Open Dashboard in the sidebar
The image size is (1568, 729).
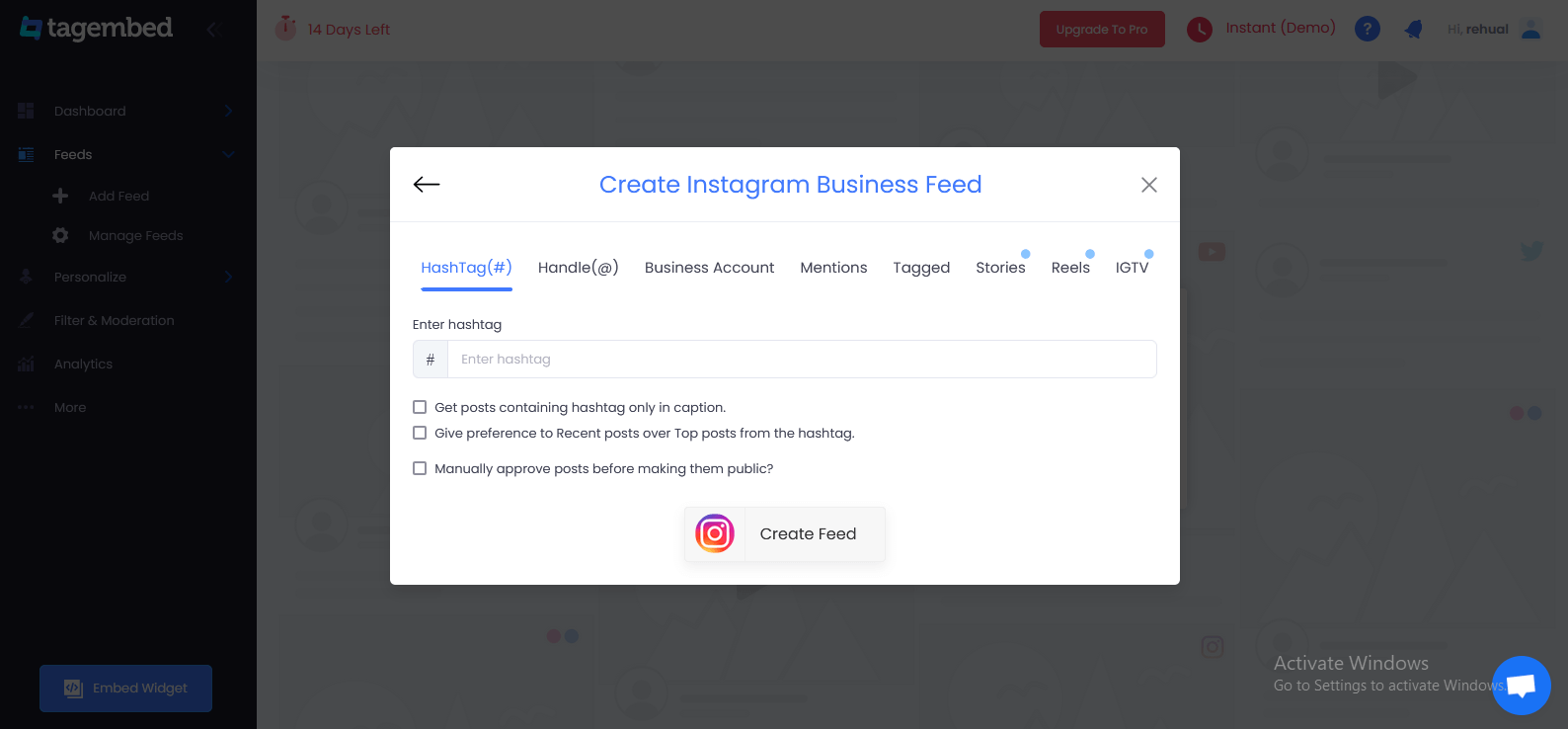point(90,111)
